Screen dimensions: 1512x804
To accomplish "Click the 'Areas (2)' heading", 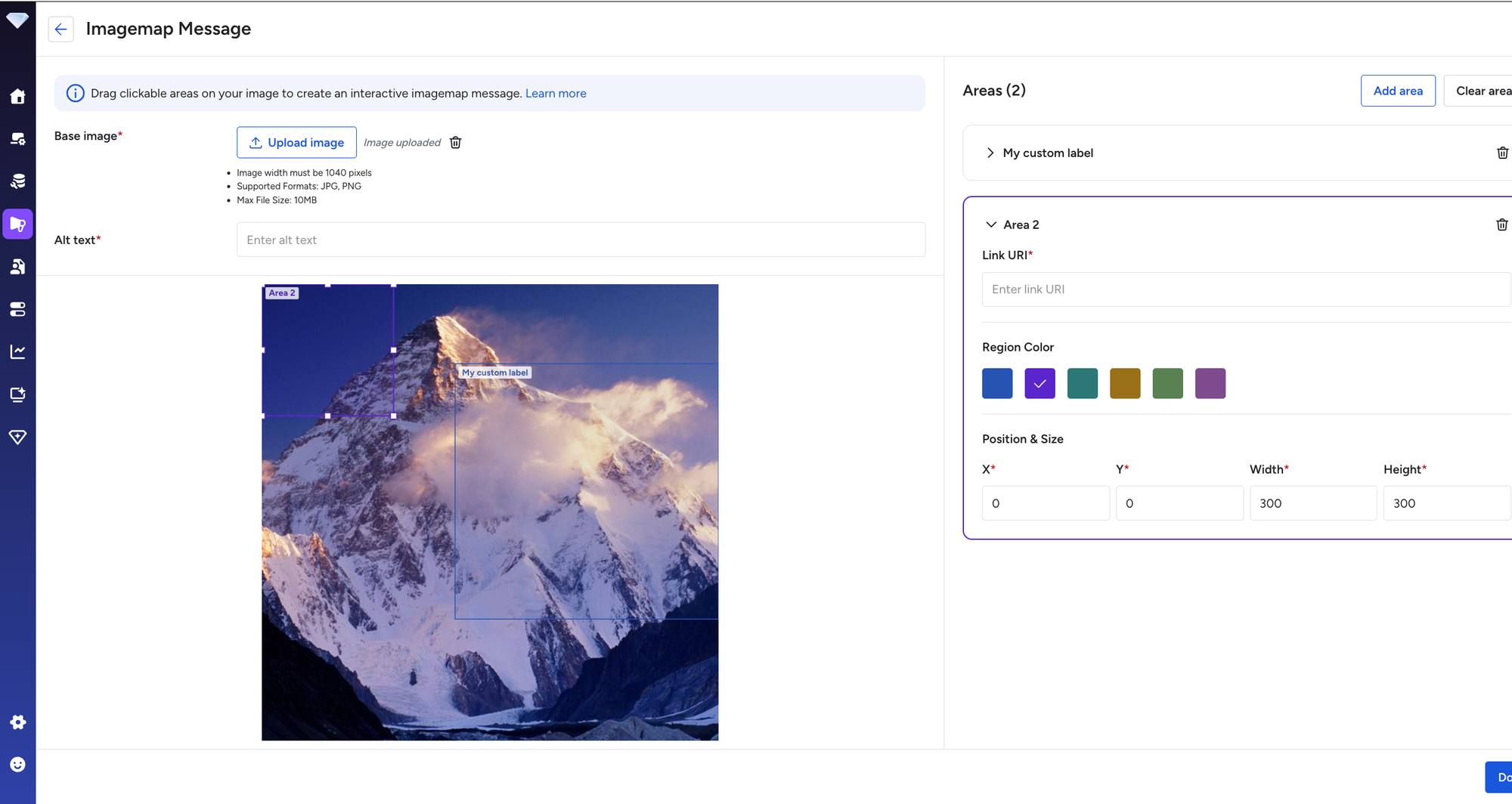I will tap(994, 91).
